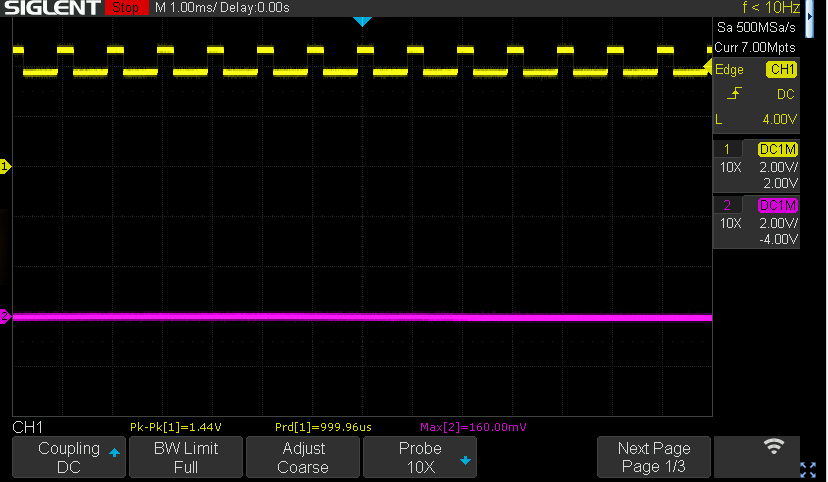This screenshot has width=828, height=482.
Task: Click channel 1 DC1M coupling badge
Action: click(778, 149)
